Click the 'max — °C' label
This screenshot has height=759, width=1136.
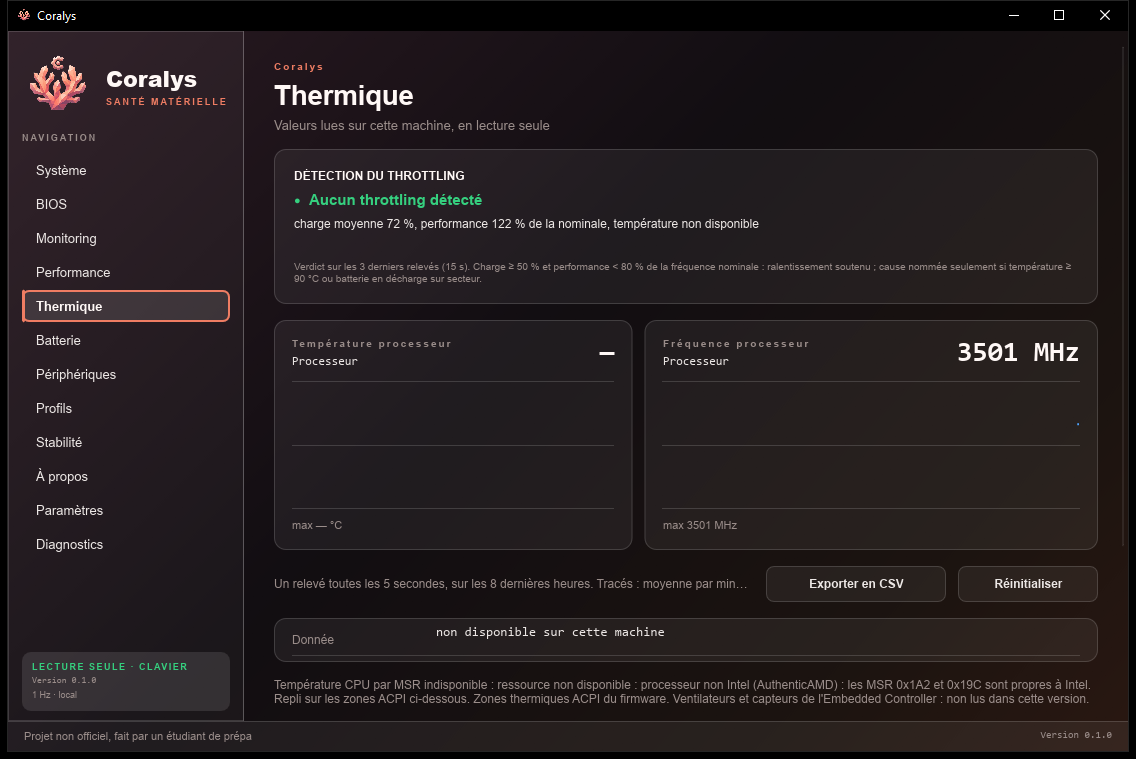pyautogui.click(x=317, y=525)
